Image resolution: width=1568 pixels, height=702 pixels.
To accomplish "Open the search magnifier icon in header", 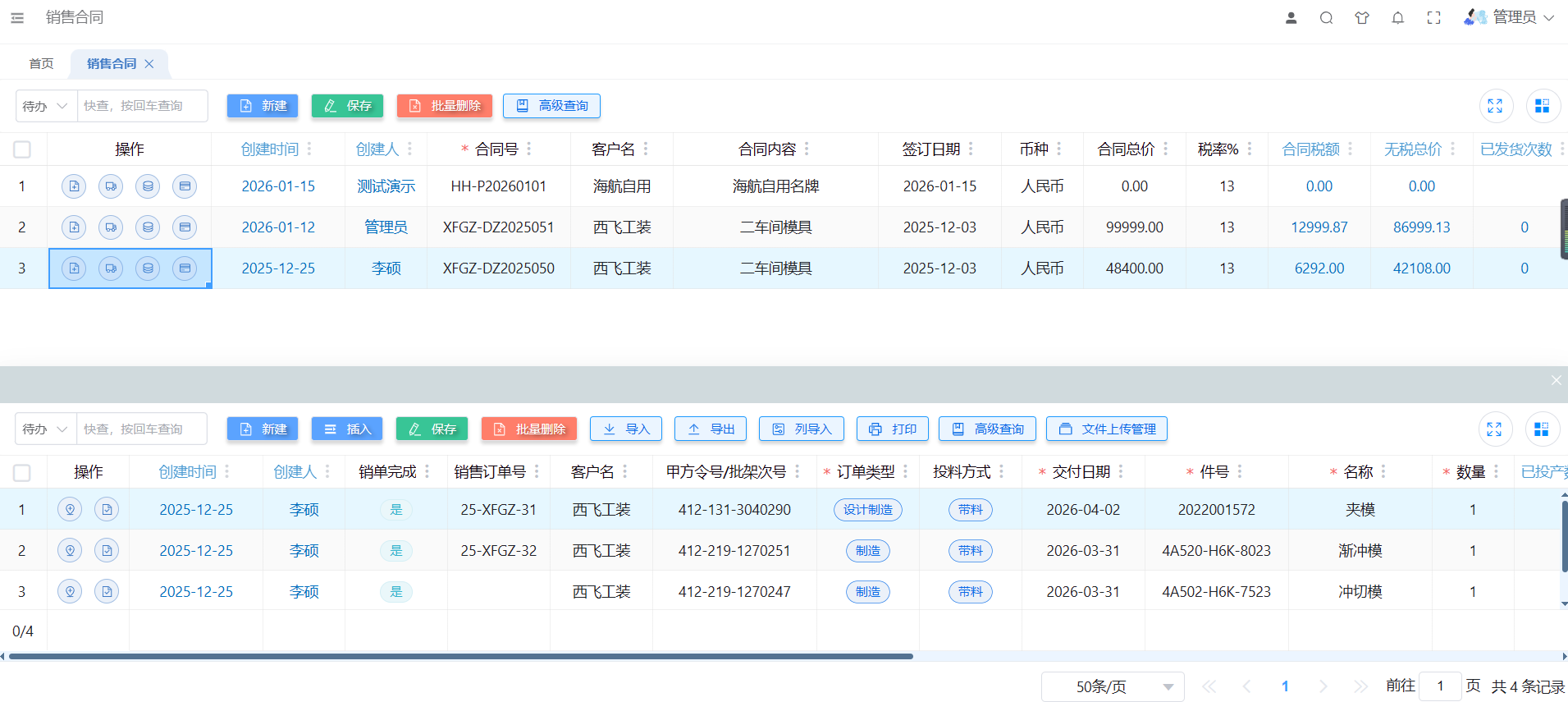I will click(x=1326, y=17).
